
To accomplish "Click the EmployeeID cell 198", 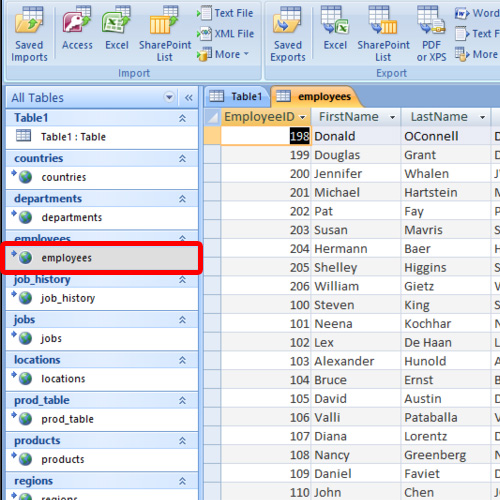I will tap(266, 136).
